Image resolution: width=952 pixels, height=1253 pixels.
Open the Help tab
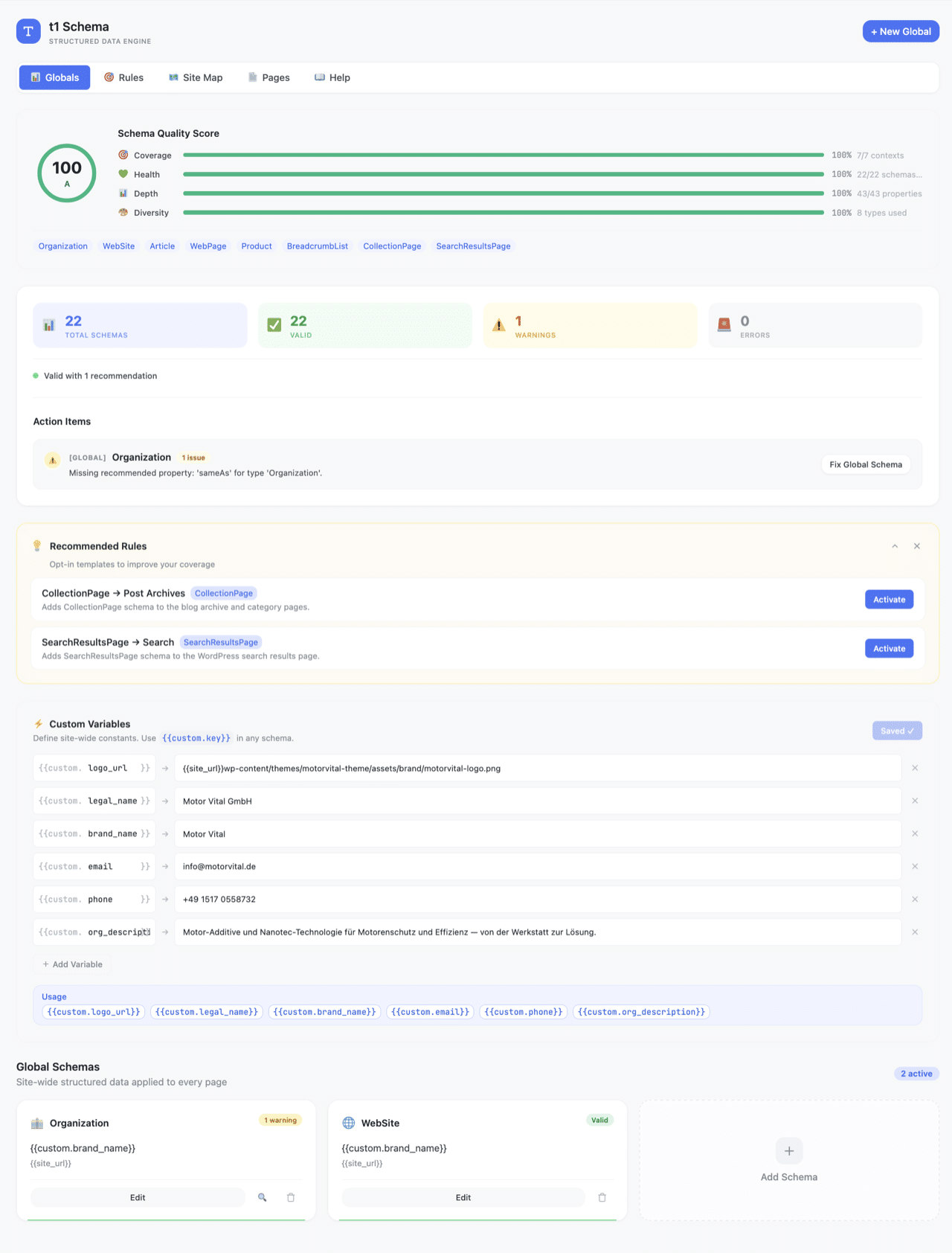coord(332,77)
